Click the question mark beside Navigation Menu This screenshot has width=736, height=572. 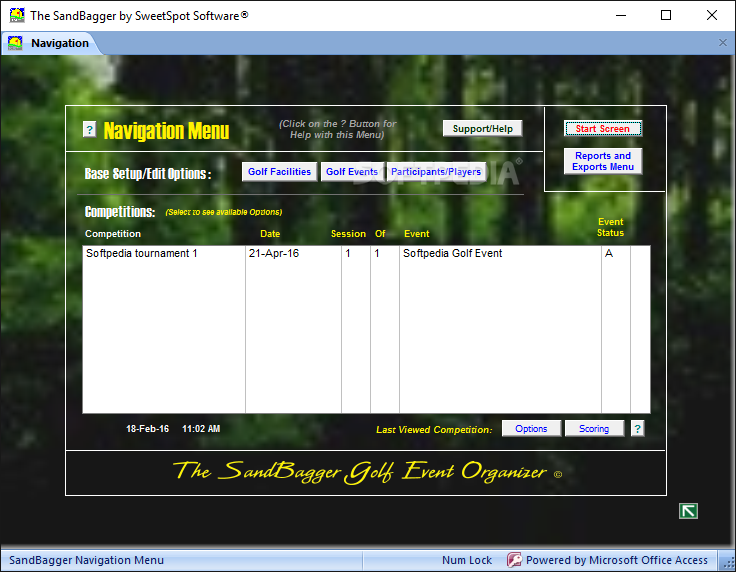tap(89, 129)
